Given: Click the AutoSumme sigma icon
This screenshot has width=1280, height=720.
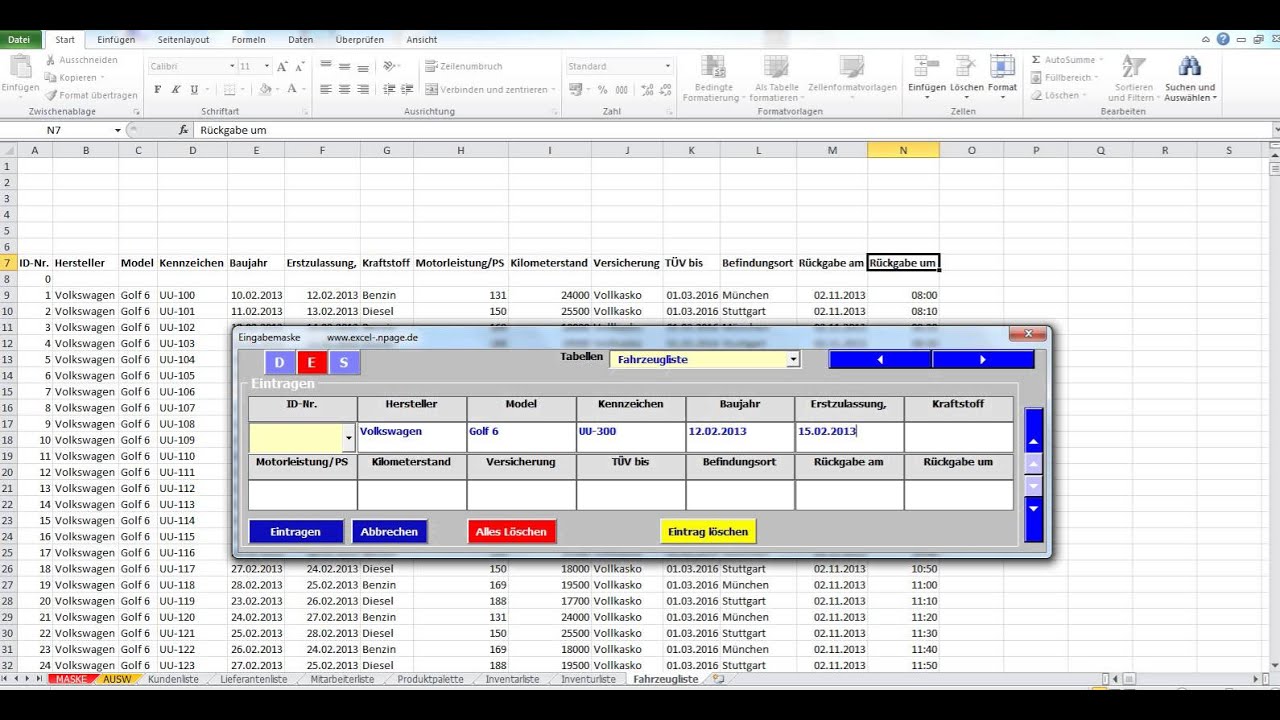Looking at the screenshot, I should point(1036,60).
